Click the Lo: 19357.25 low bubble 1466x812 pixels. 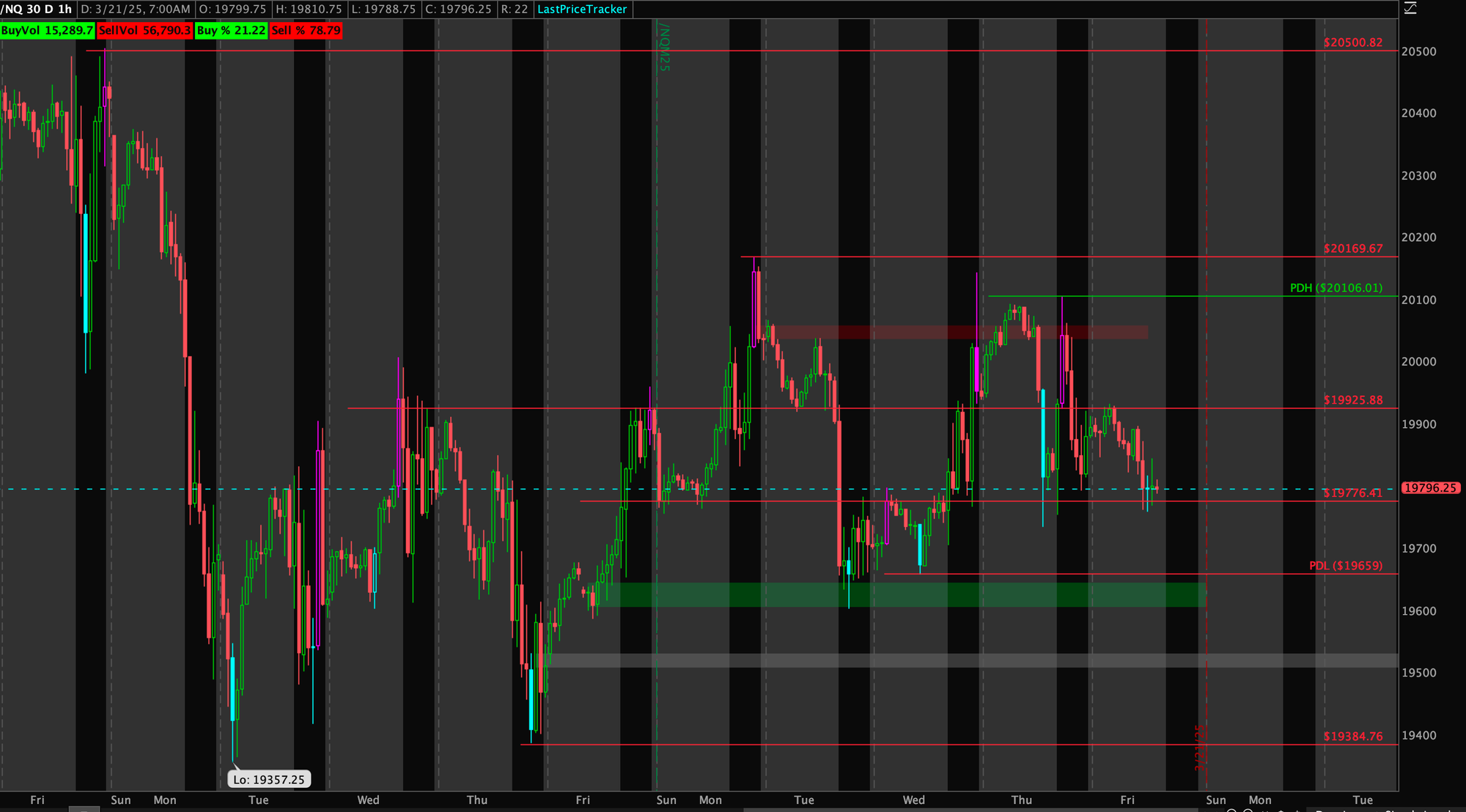coord(269,779)
